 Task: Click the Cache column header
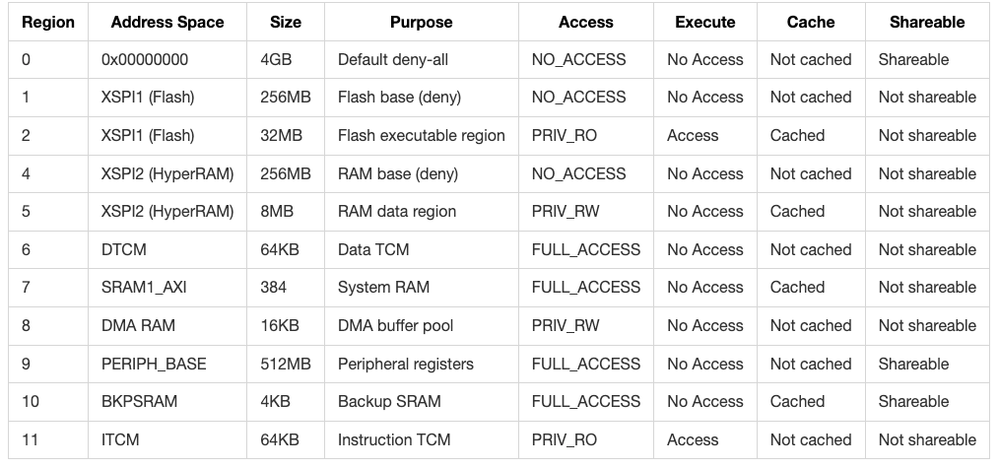click(x=811, y=22)
